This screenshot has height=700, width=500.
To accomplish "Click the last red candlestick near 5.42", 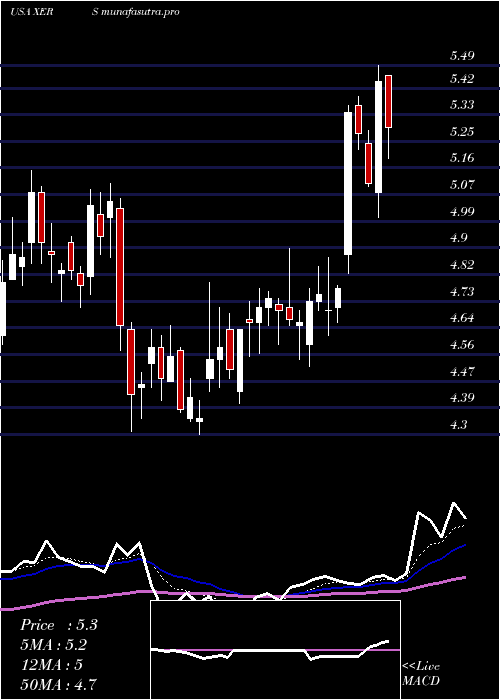I will pos(388,101).
